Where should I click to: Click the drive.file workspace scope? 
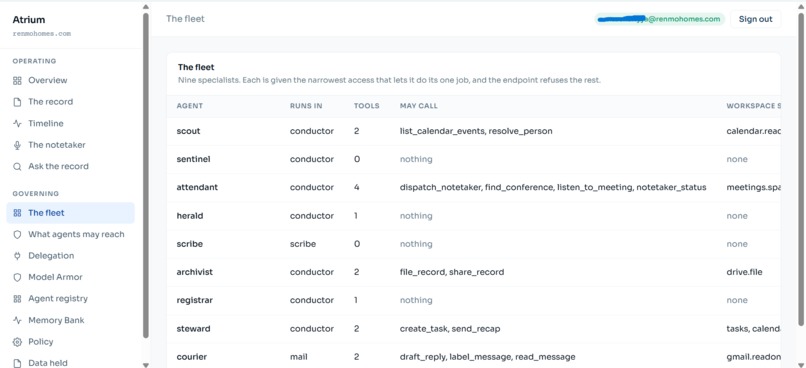744,272
